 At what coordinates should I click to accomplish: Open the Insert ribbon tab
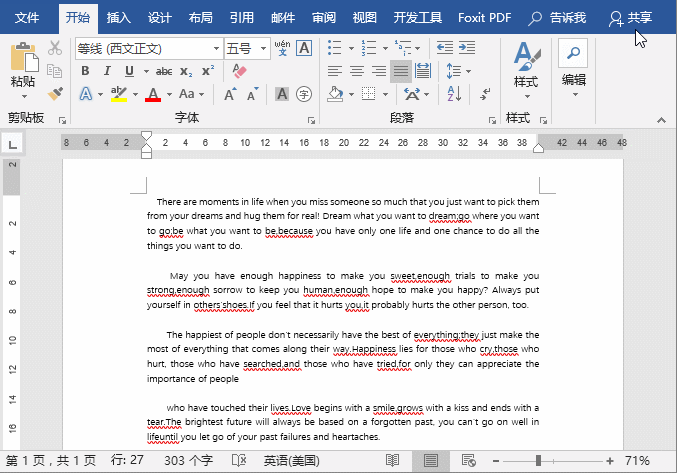click(118, 17)
